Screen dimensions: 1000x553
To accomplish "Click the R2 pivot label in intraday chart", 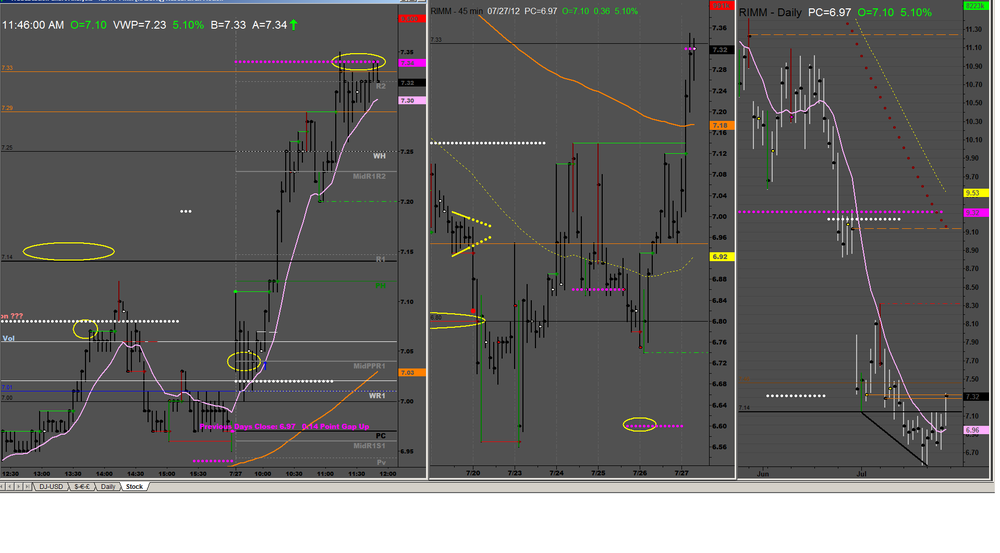I will click(380, 86).
